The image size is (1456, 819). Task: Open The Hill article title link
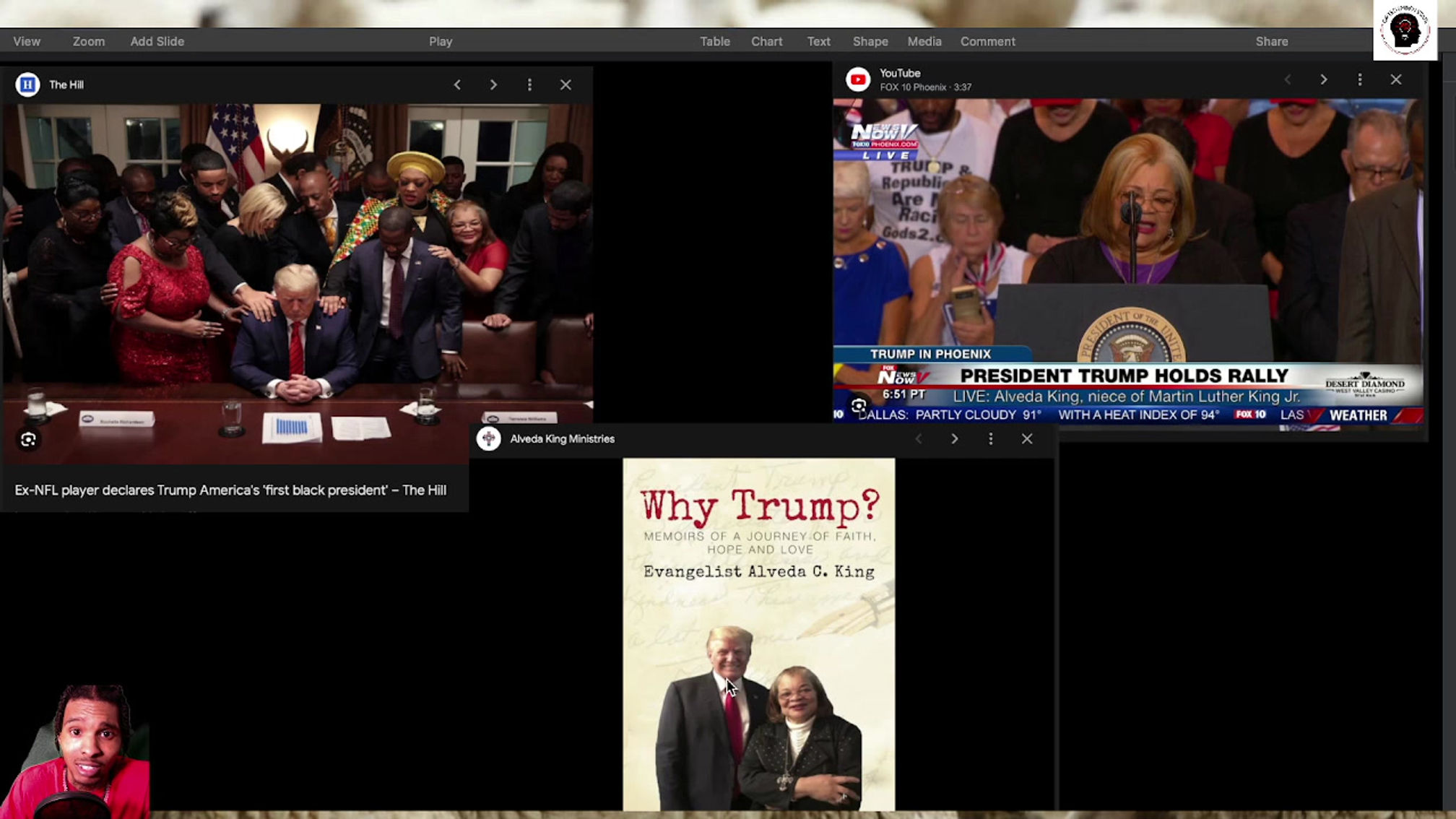pos(230,490)
